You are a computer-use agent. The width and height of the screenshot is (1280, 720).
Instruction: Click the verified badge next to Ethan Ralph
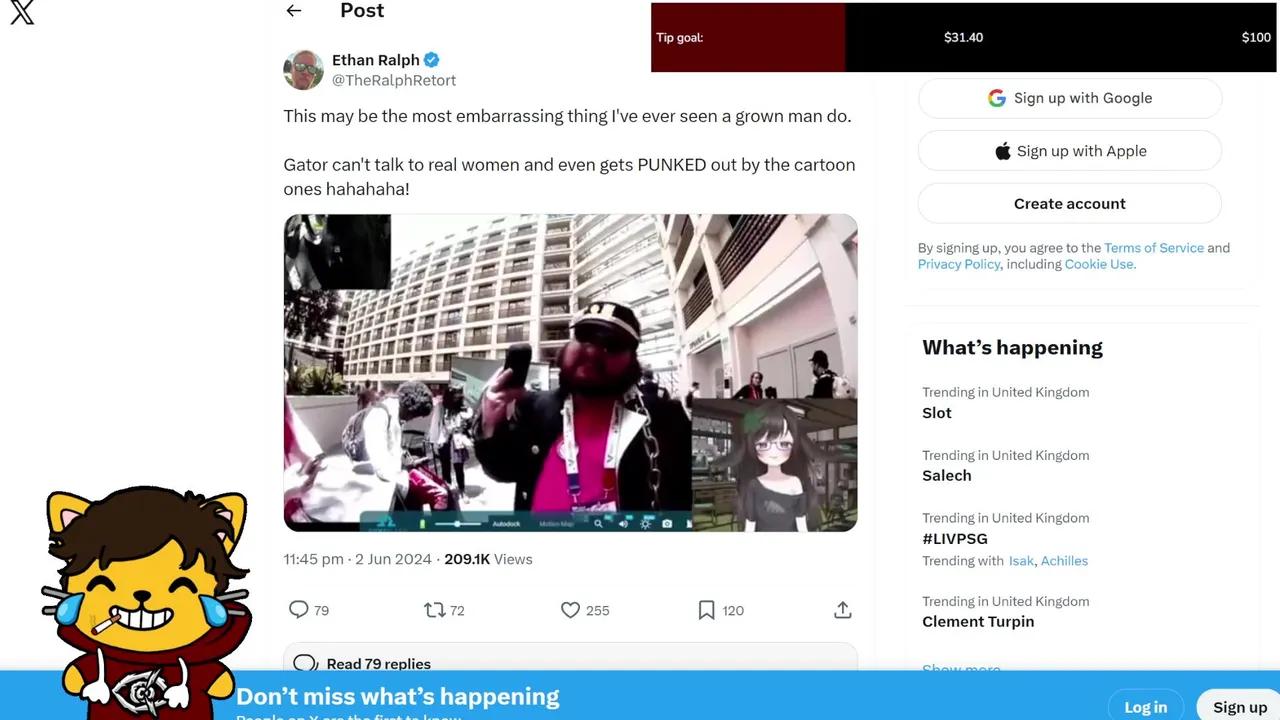tap(432, 60)
